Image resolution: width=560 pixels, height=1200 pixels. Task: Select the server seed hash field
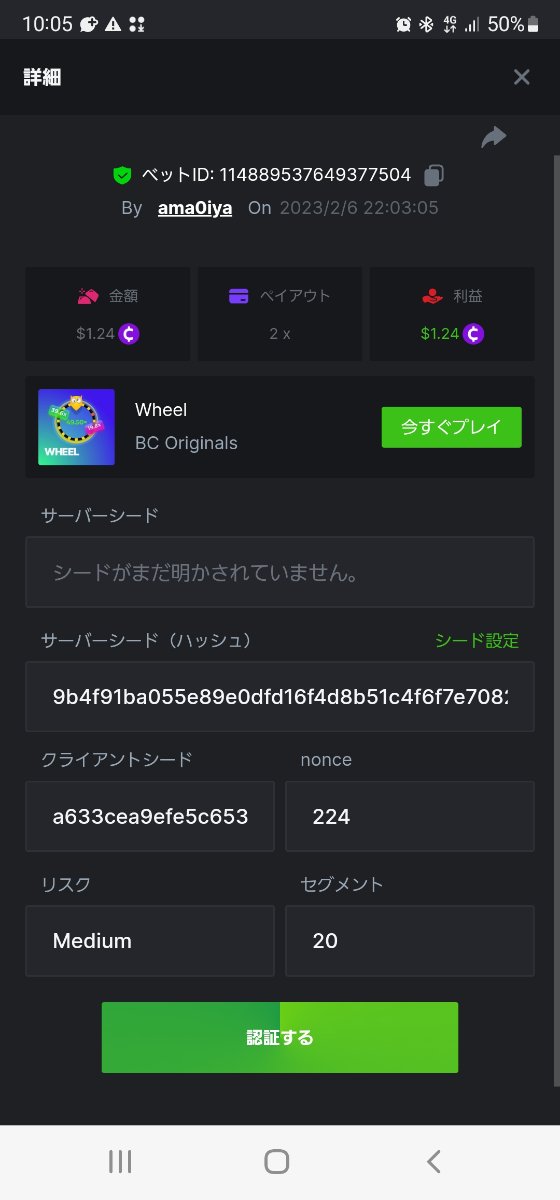point(280,696)
